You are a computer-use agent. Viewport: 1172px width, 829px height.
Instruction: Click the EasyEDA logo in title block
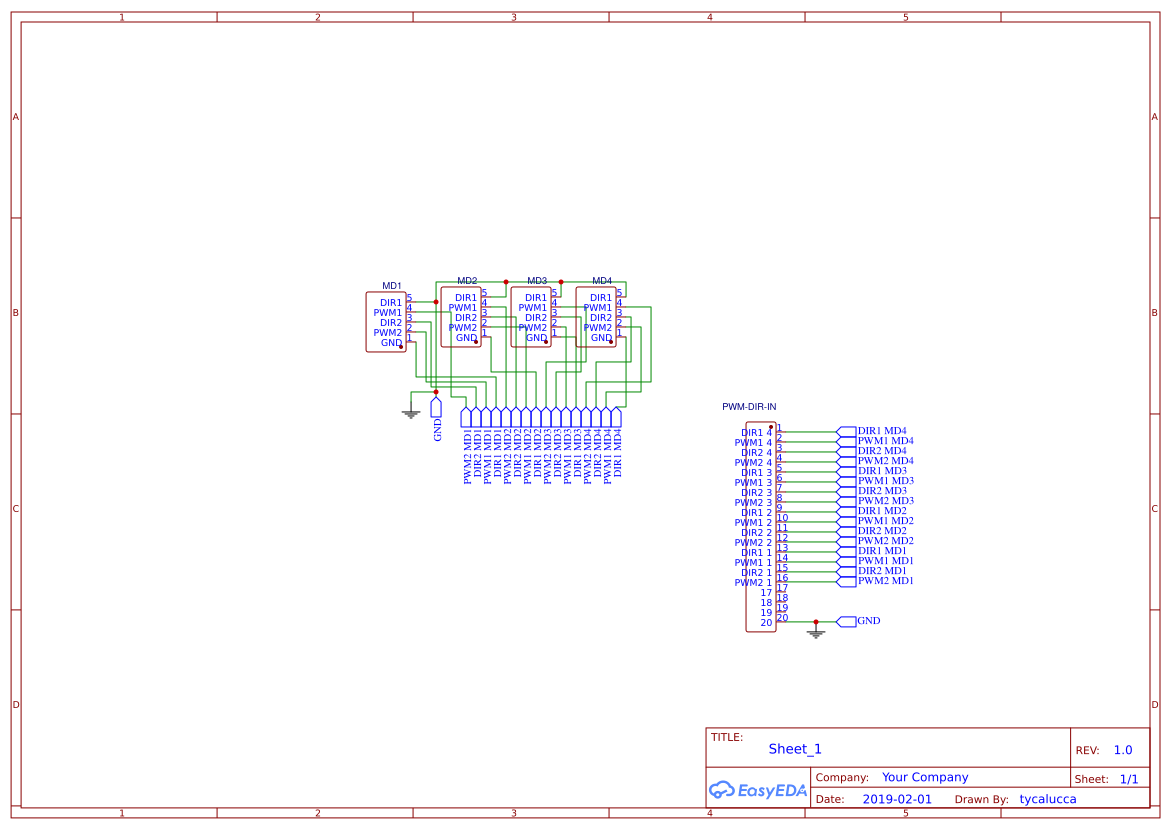757,790
